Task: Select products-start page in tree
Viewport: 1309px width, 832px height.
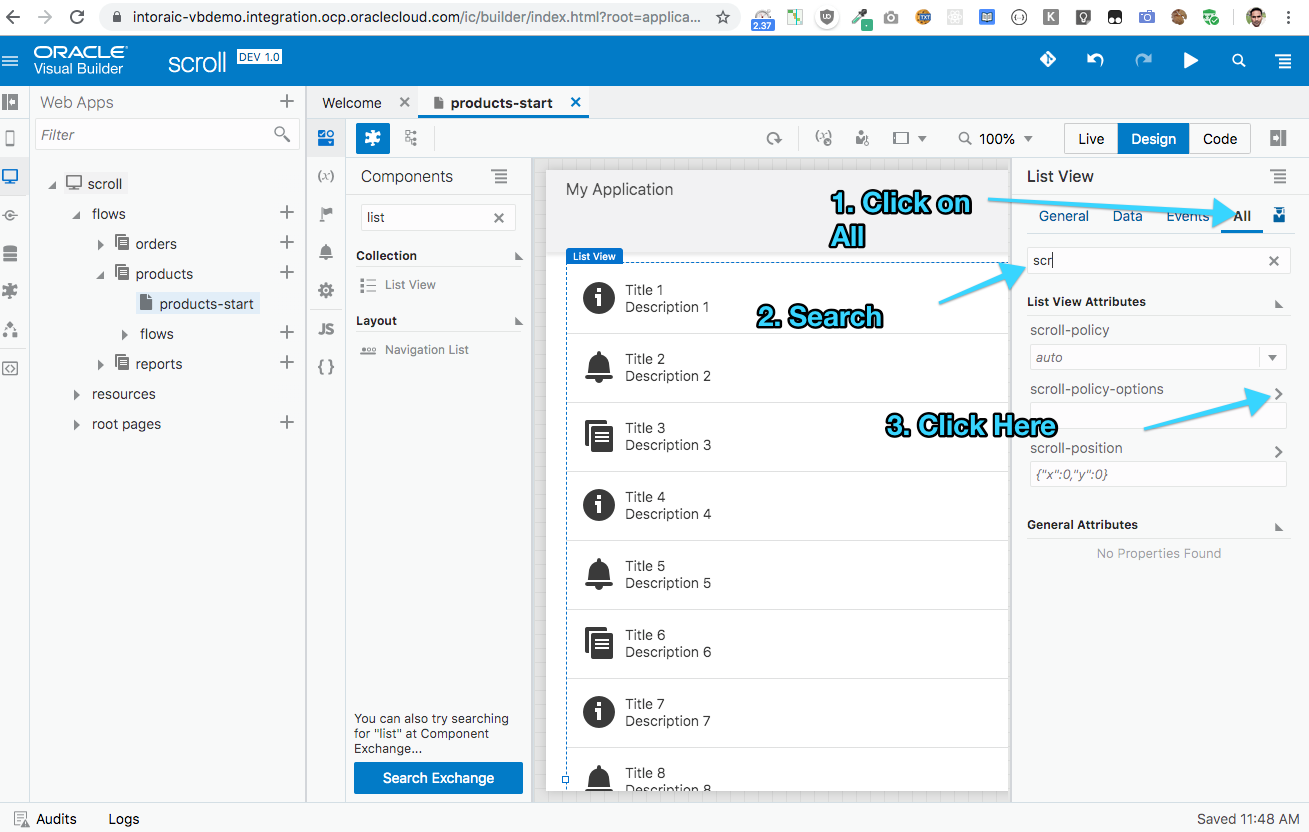Action: coord(197,303)
